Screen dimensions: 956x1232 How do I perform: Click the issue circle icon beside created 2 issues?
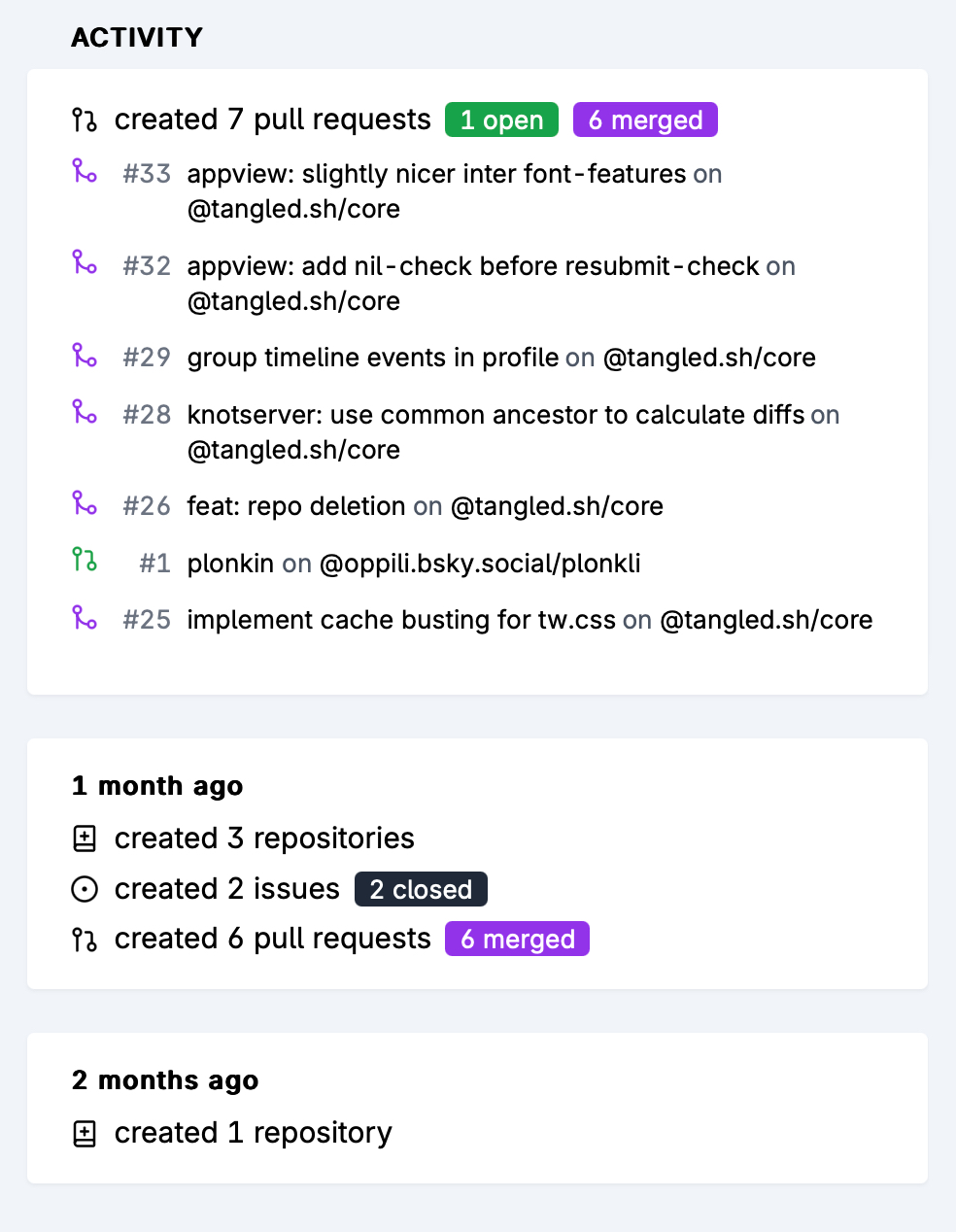point(85,889)
